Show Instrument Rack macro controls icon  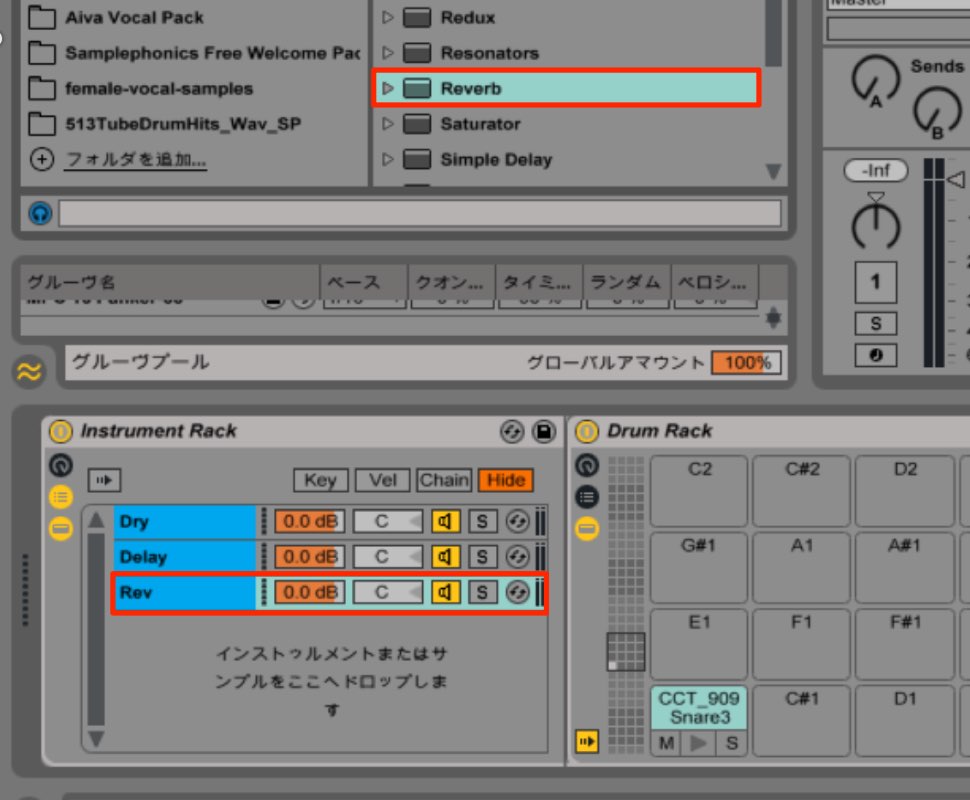61,465
